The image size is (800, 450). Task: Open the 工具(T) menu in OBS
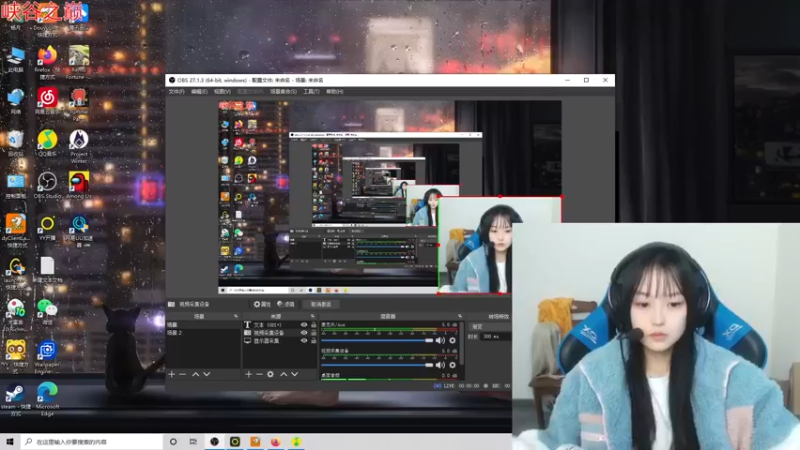311,91
